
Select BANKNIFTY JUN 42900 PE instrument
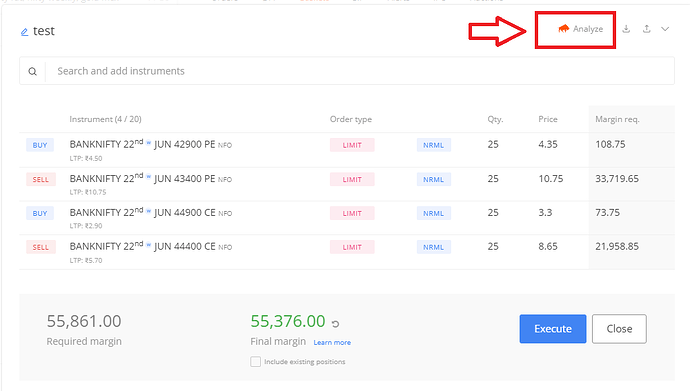pyautogui.click(x=150, y=144)
